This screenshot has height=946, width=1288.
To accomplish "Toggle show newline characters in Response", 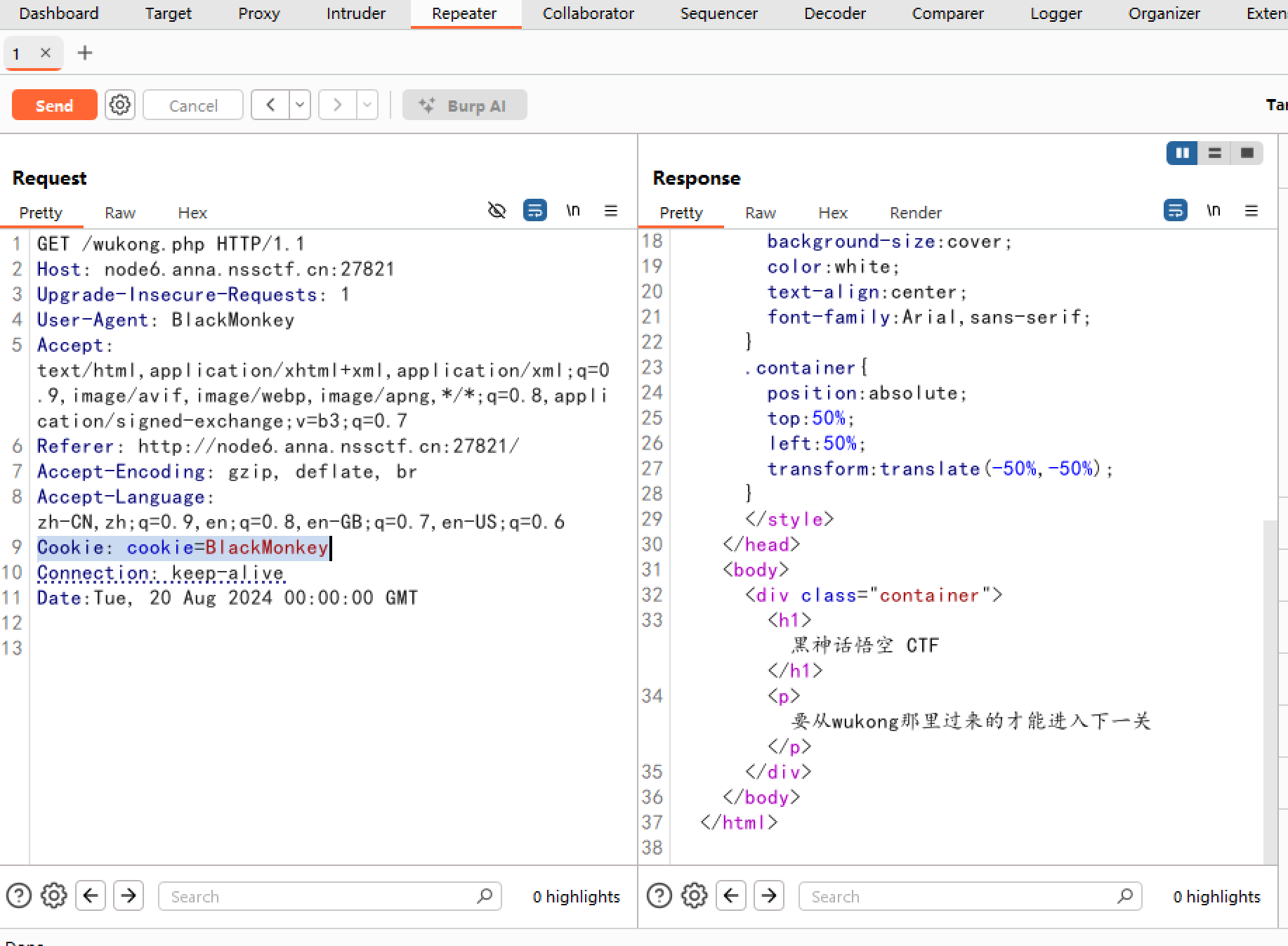I will coord(1214,211).
